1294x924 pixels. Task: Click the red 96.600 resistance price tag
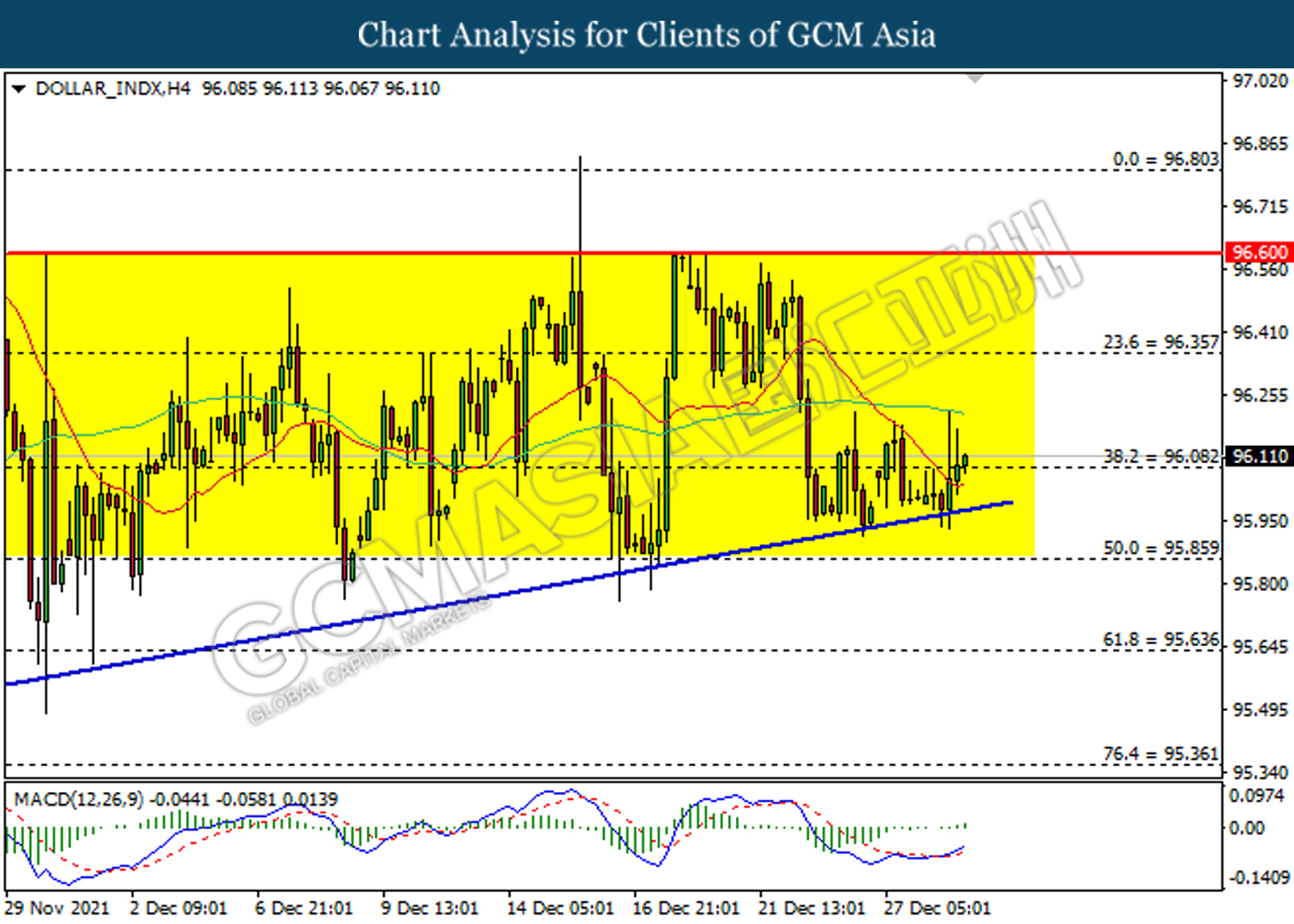(x=1259, y=252)
